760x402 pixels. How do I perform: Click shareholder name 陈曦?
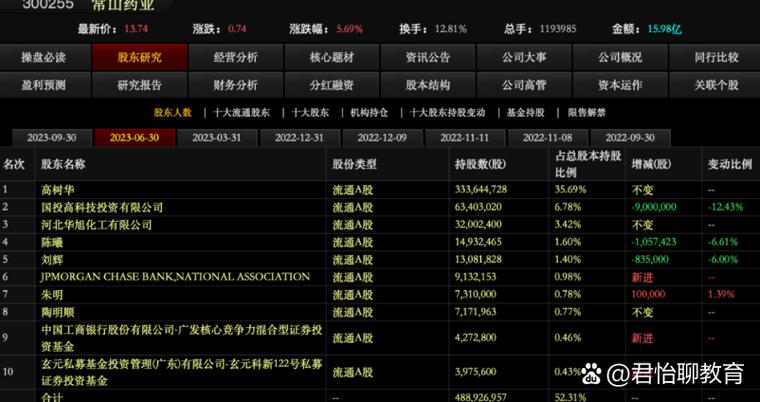[x=52, y=242]
